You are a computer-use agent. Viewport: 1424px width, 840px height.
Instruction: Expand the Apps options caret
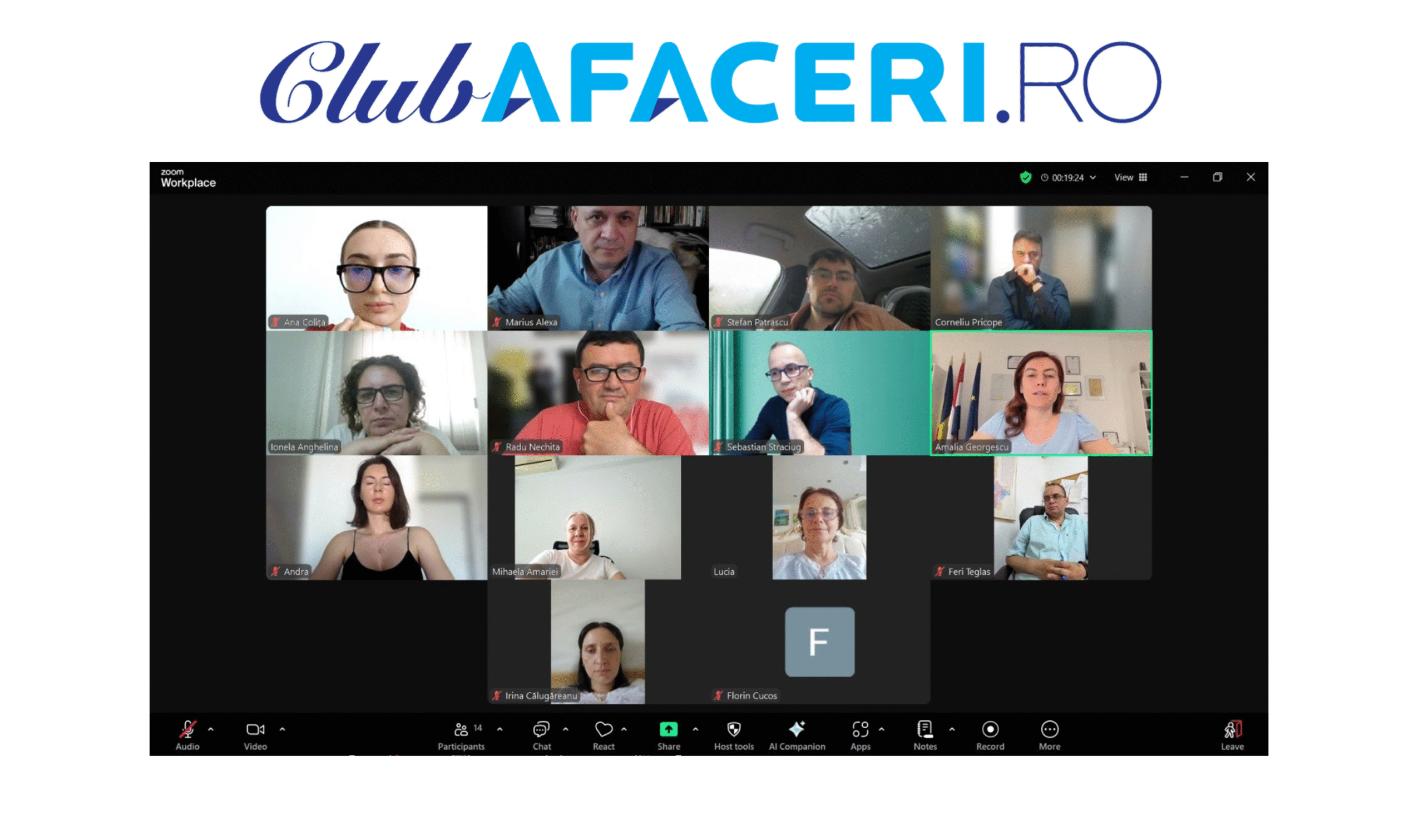pos(882,729)
